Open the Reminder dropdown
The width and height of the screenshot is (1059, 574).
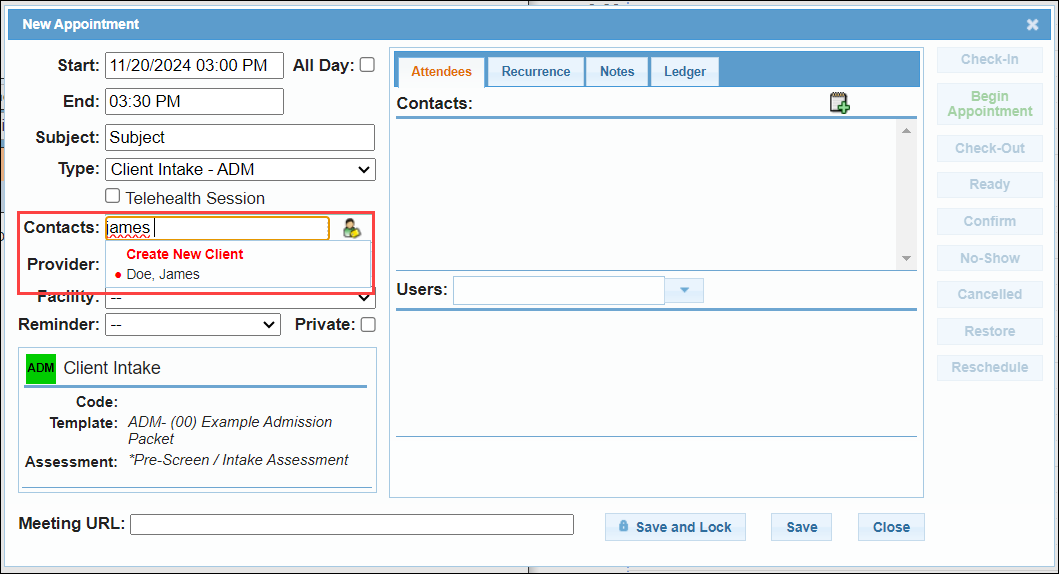tap(193, 325)
